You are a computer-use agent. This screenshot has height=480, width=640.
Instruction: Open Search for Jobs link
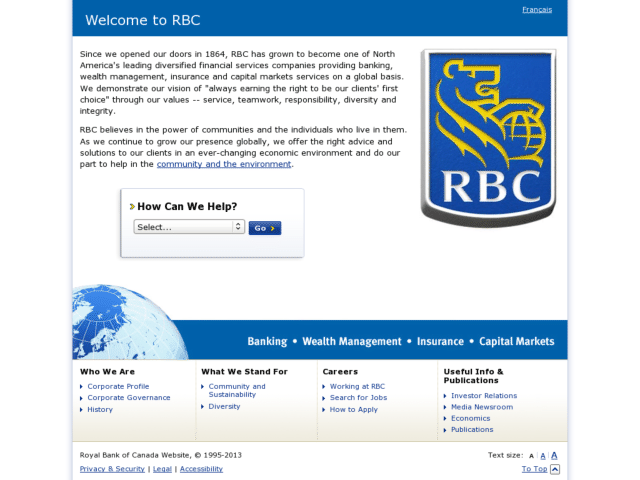[x=358, y=398]
